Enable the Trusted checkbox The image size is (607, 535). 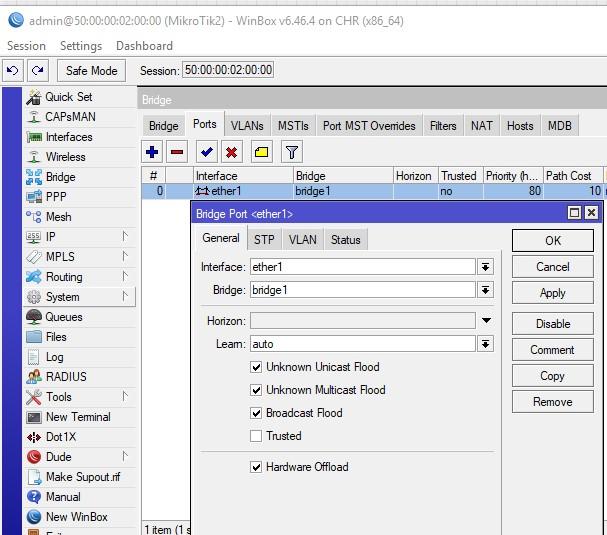point(256,436)
